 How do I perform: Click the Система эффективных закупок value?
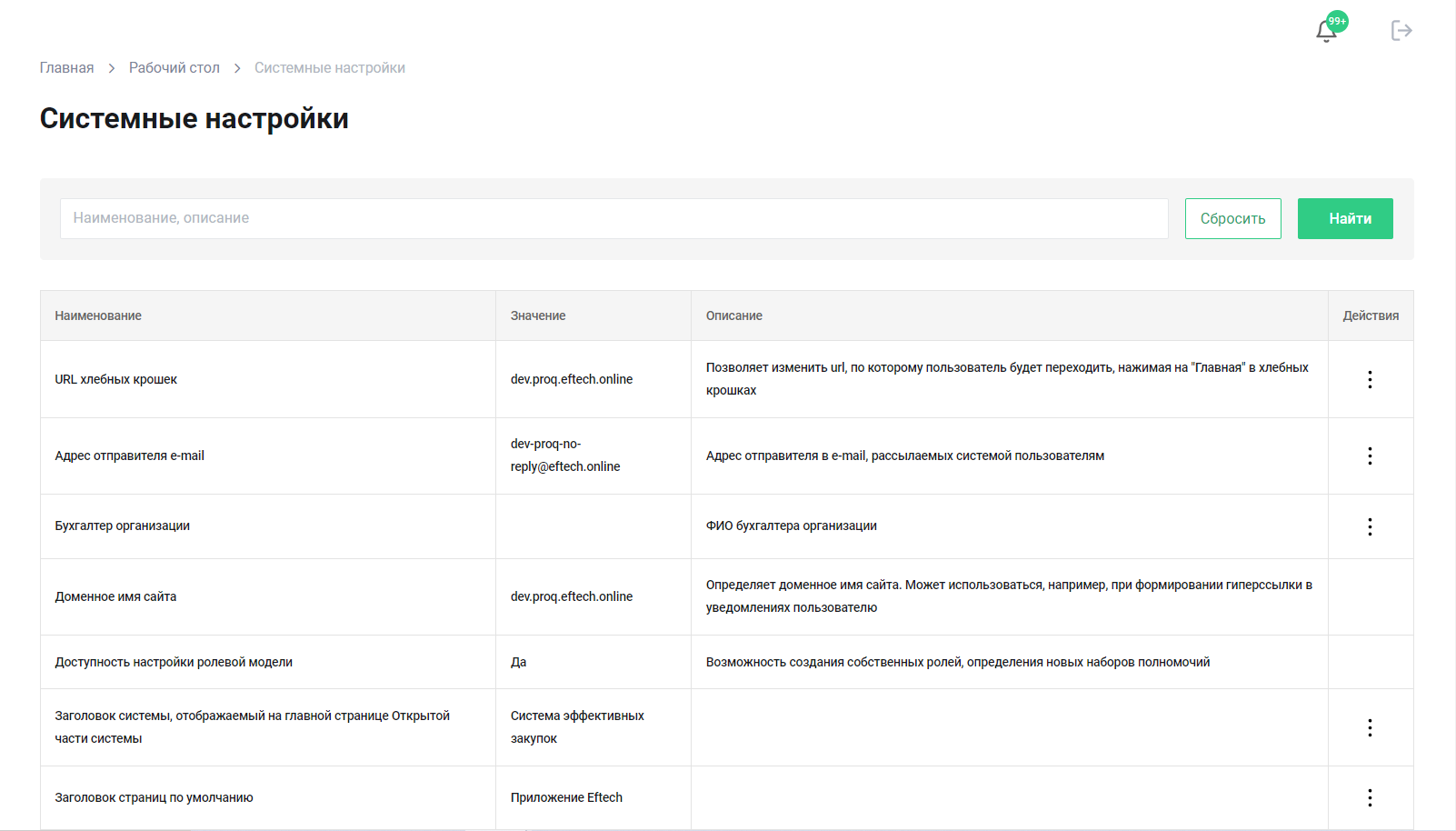point(577,727)
